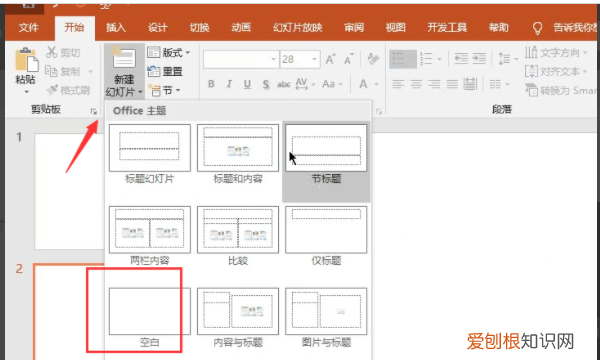The height and width of the screenshot is (360, 600).
Task: Open the line spacing menu
Action: pyautogui.click(x=508, y=59)
